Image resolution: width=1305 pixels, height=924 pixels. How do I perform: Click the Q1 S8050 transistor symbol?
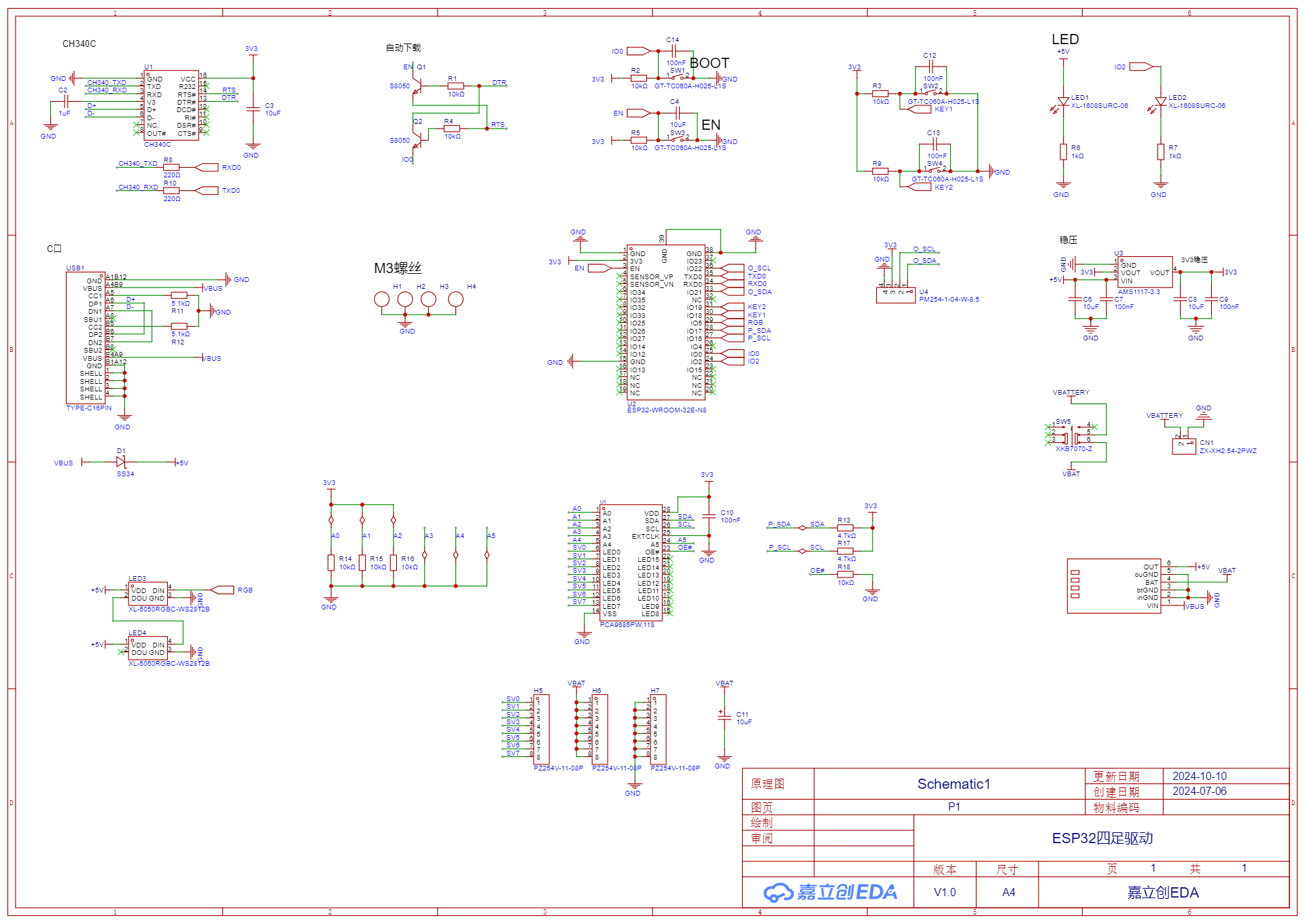click(x=419, y=86)
